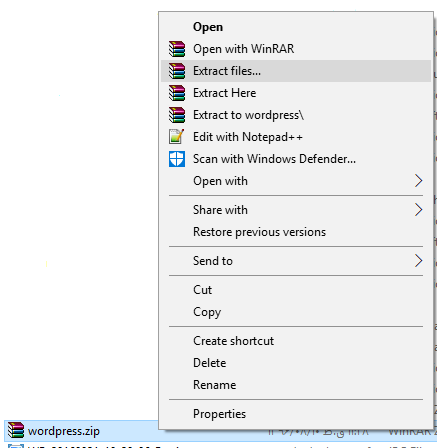Click the Windows Defender shield icon
Screen dimensions: 437x448
tap(177, 159)
